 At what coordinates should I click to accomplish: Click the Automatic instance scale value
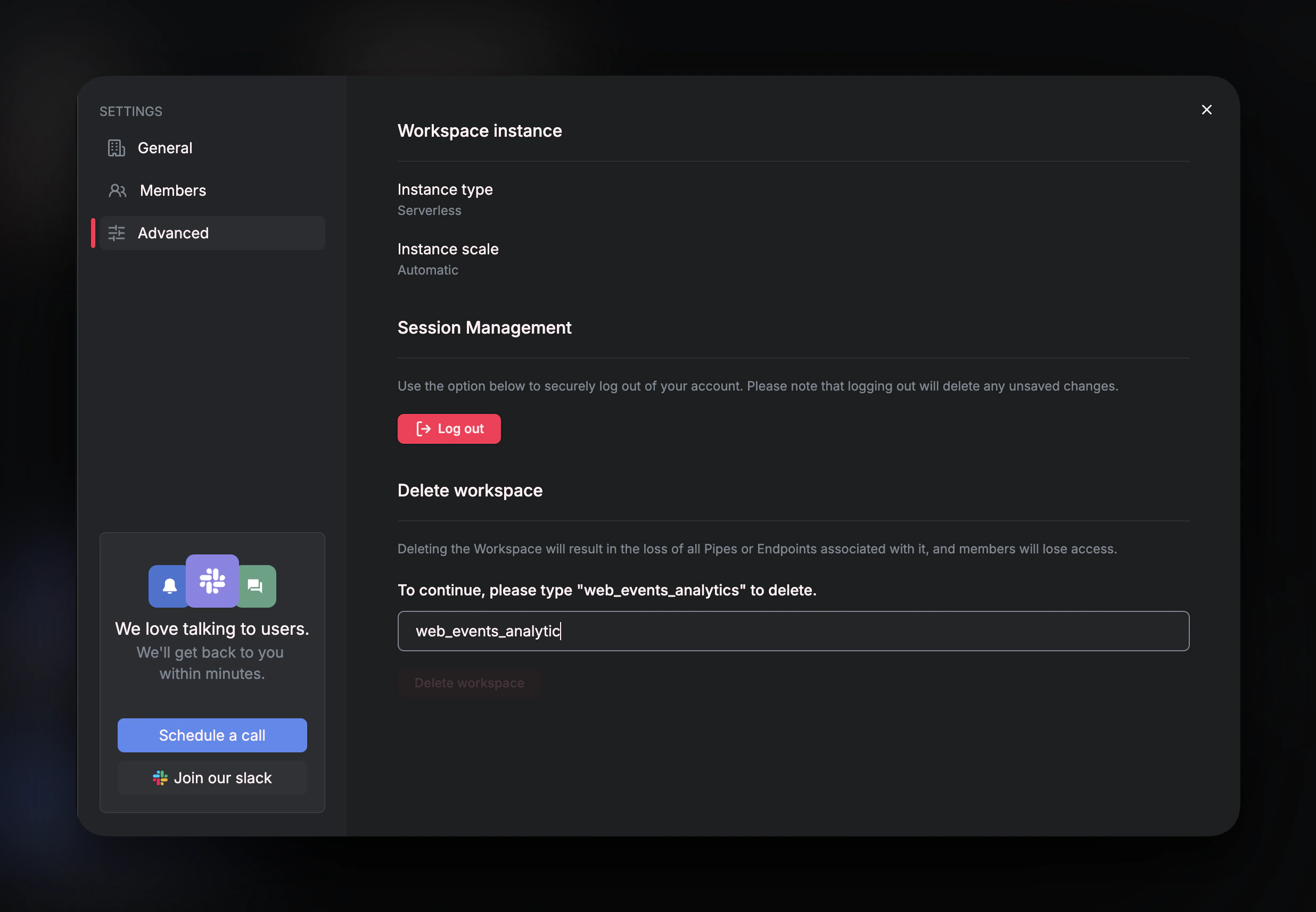pos(427,270)
